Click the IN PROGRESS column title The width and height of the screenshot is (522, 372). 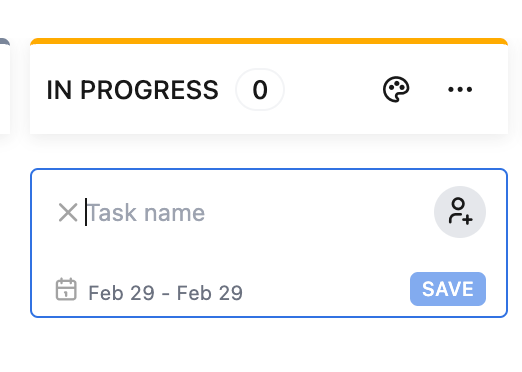[133, 90]
